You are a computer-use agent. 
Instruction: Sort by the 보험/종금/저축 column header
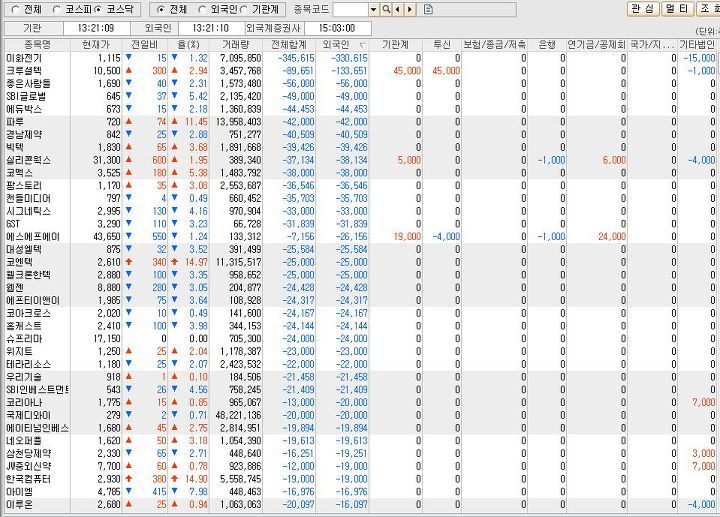coord(494,45)
